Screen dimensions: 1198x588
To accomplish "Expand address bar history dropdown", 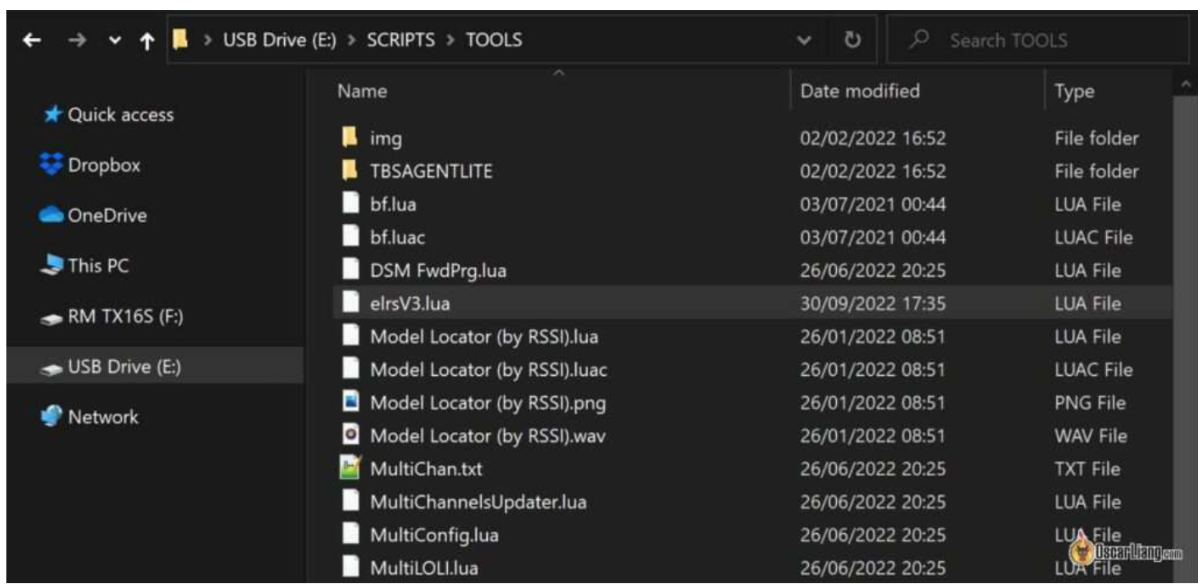I will 804,40.
